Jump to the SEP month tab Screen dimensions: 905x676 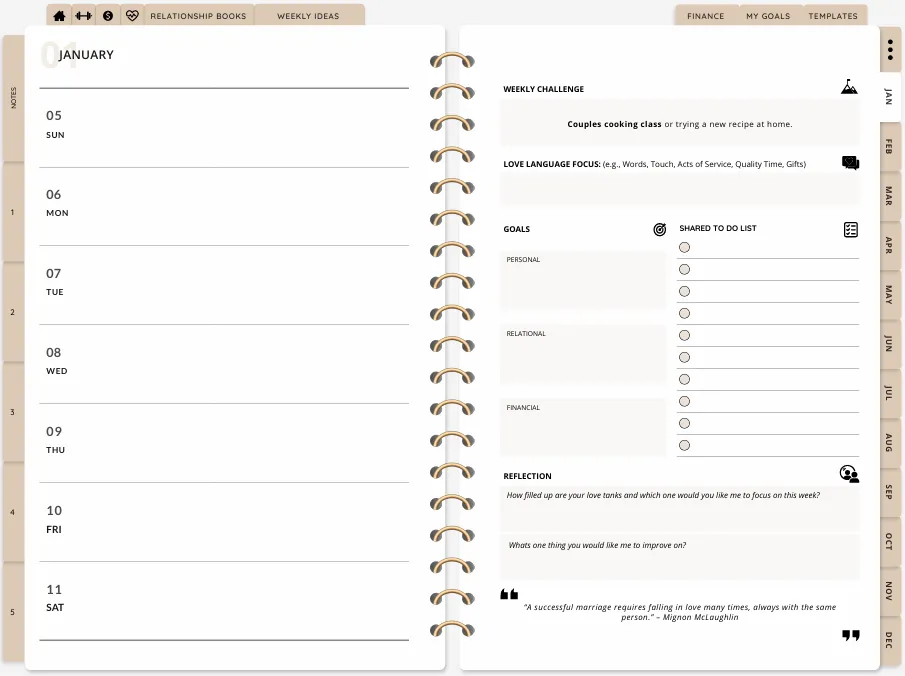[x=889, y=492]
